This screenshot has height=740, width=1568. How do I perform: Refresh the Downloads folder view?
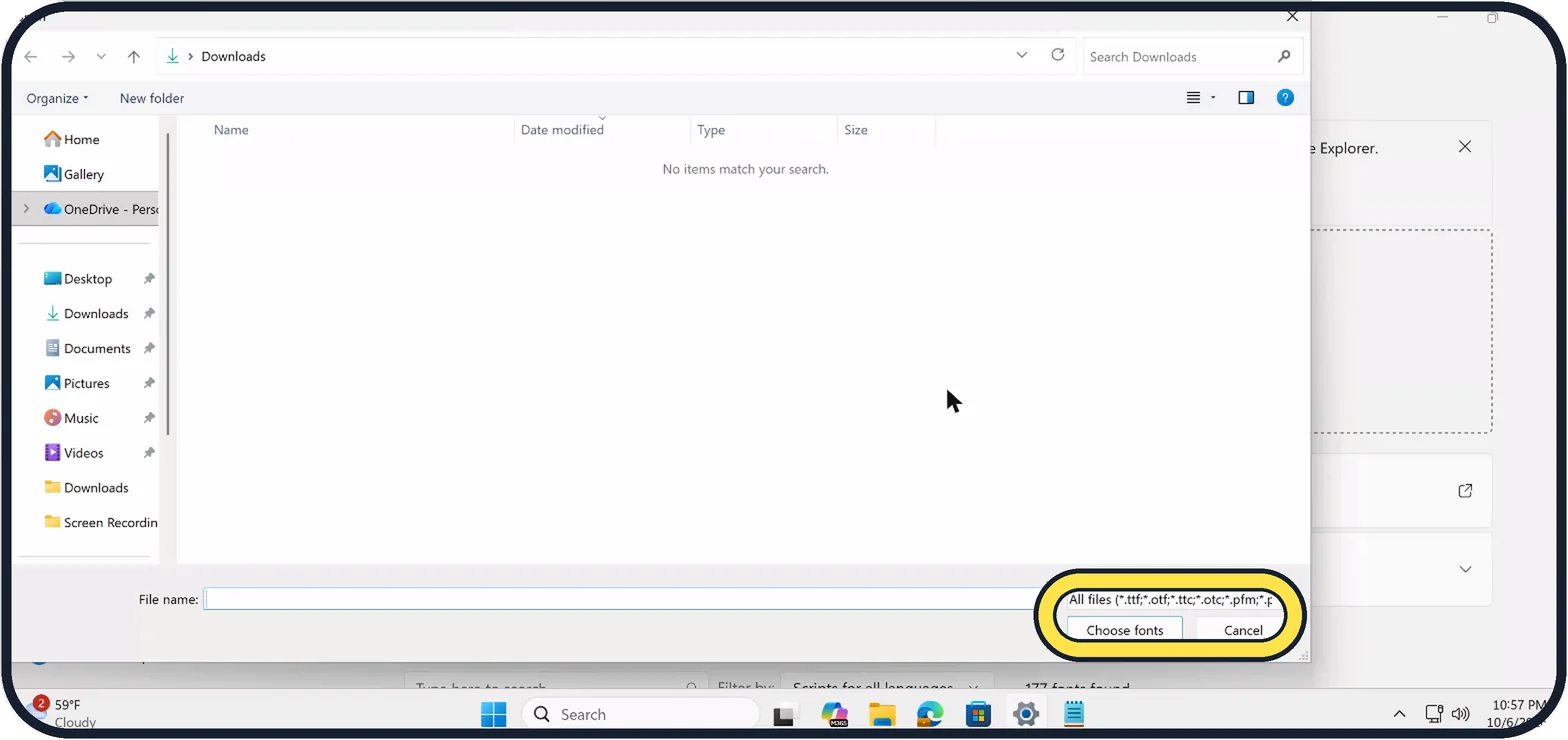[x=1058, y=55]
